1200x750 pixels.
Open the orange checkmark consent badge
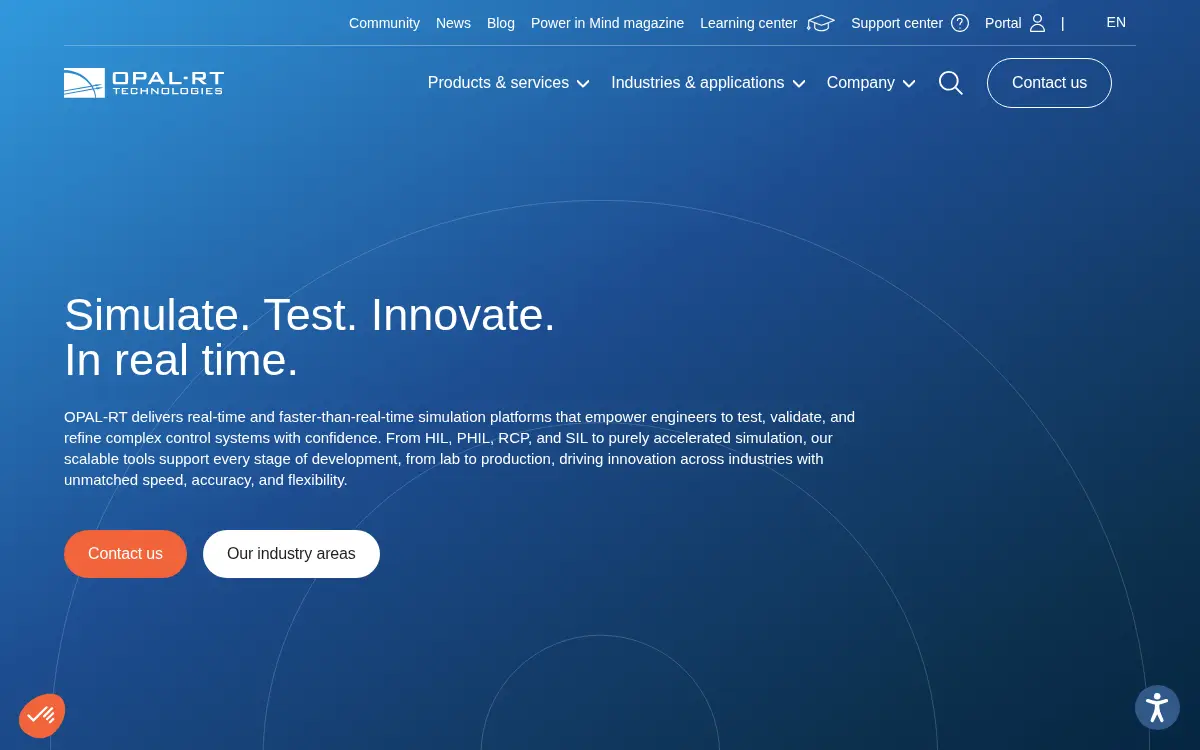pyautogui.click(x=42, y=716)
